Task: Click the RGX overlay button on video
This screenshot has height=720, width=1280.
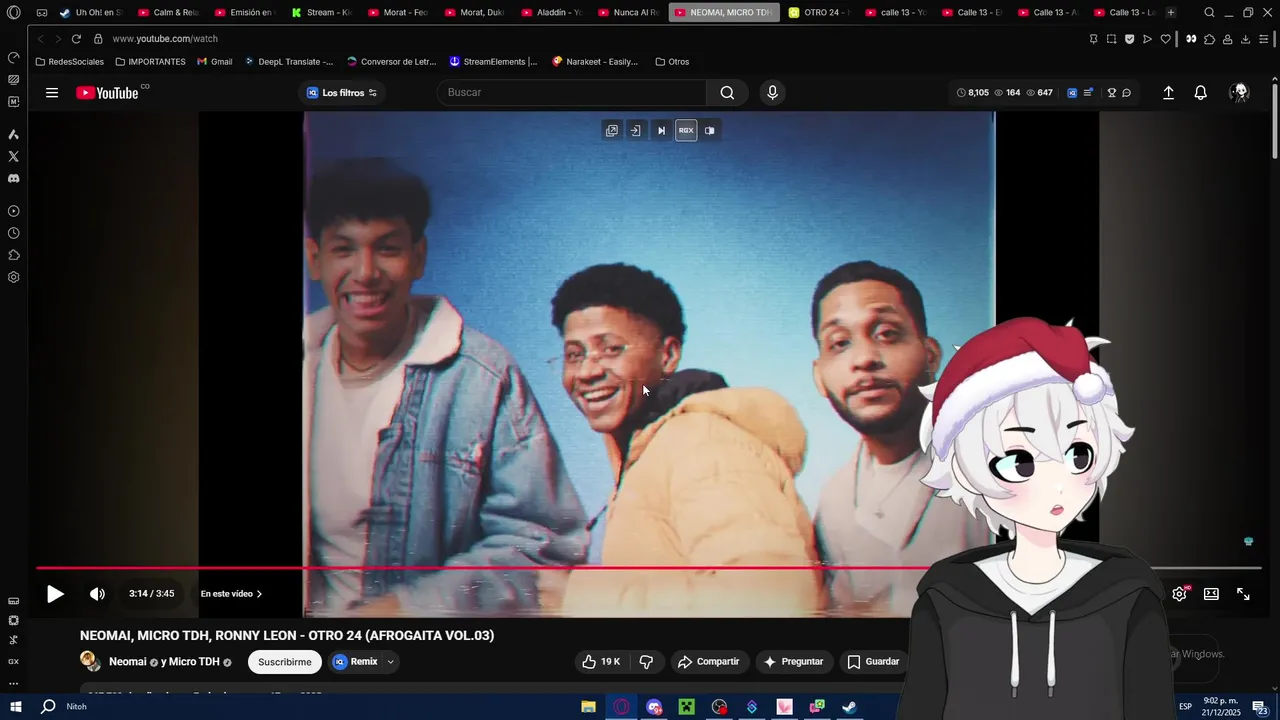Action: (x=686, y=130)
